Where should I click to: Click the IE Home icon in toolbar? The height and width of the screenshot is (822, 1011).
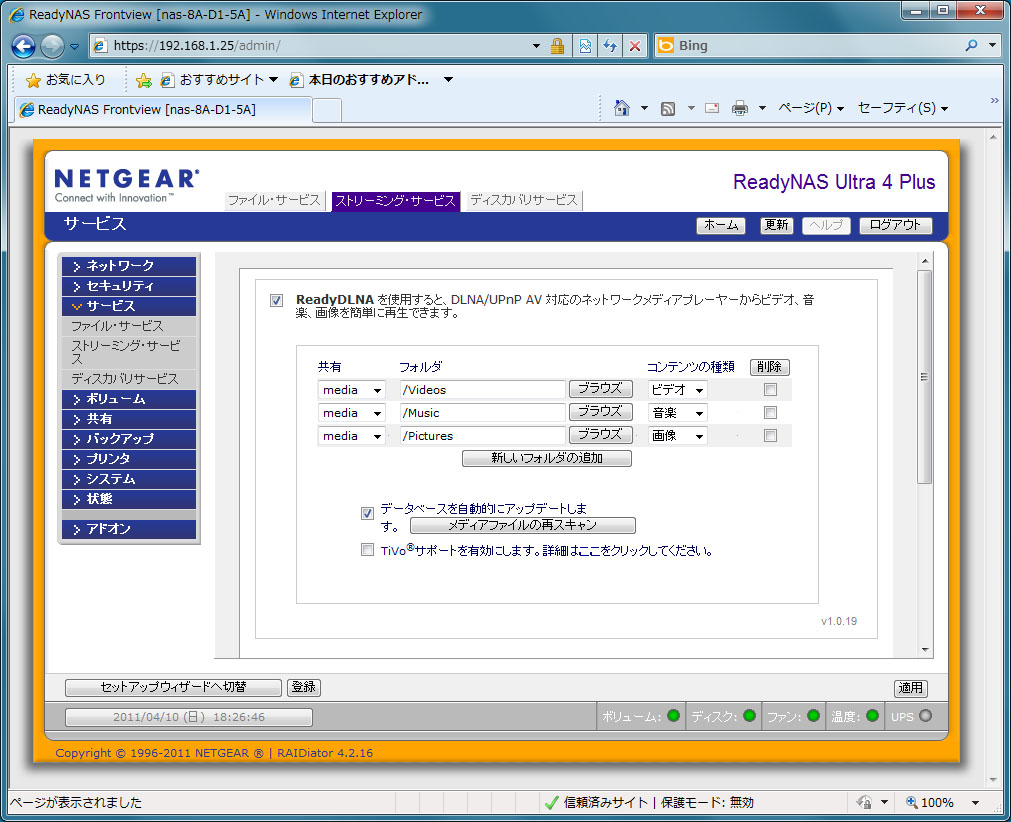point(622,108)
